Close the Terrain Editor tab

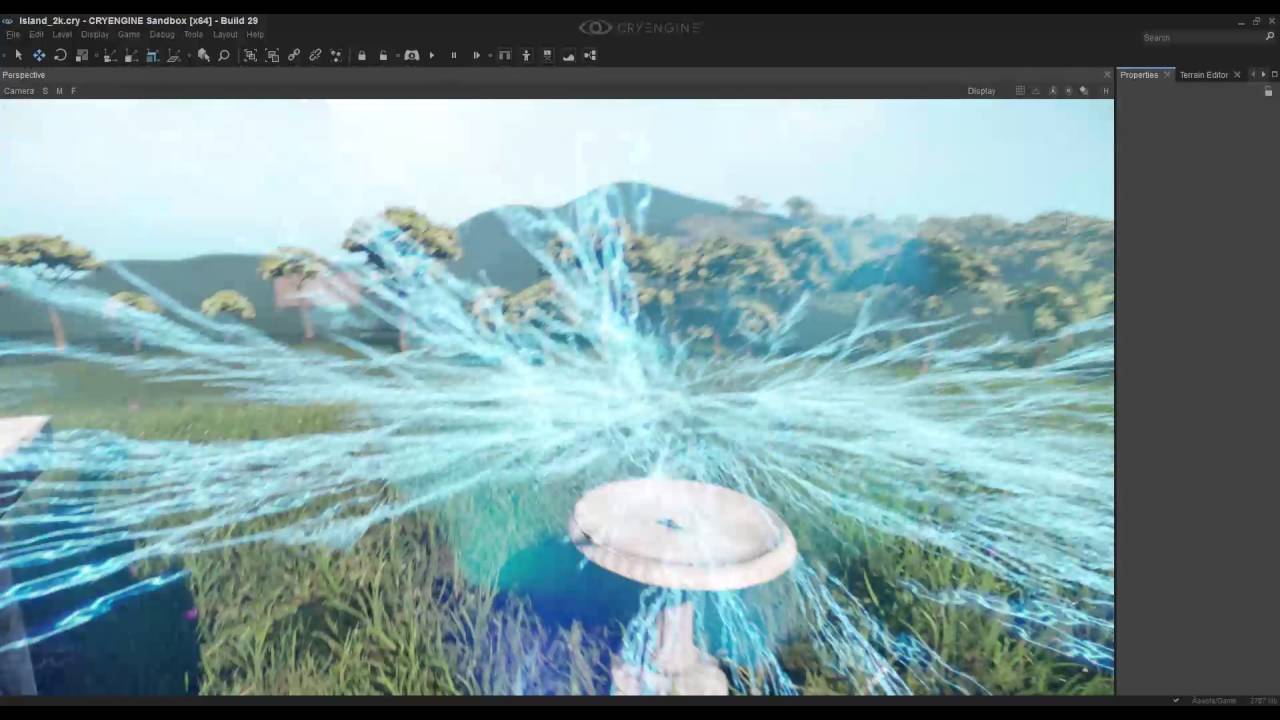coord(1237,75)
